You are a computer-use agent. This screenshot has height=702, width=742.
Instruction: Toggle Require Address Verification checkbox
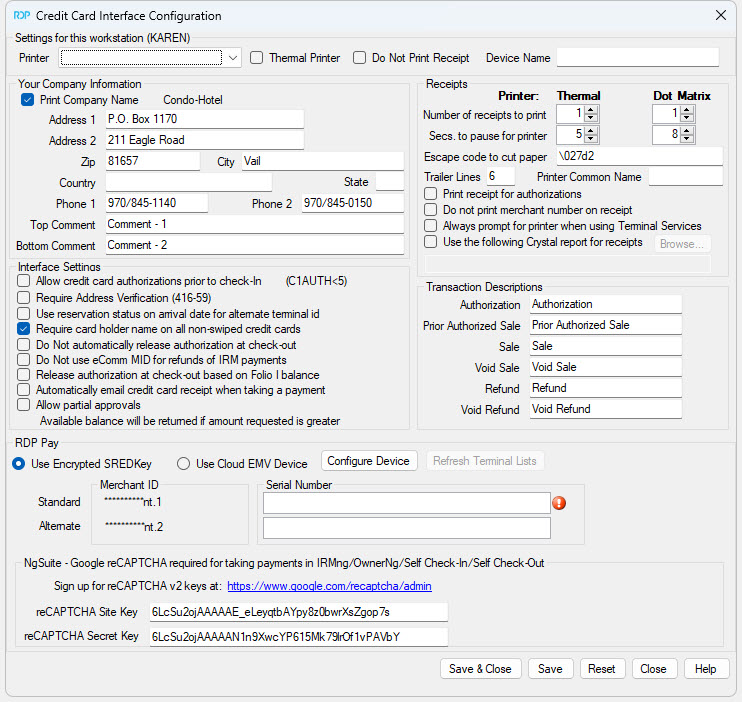(x=24, y=298)
